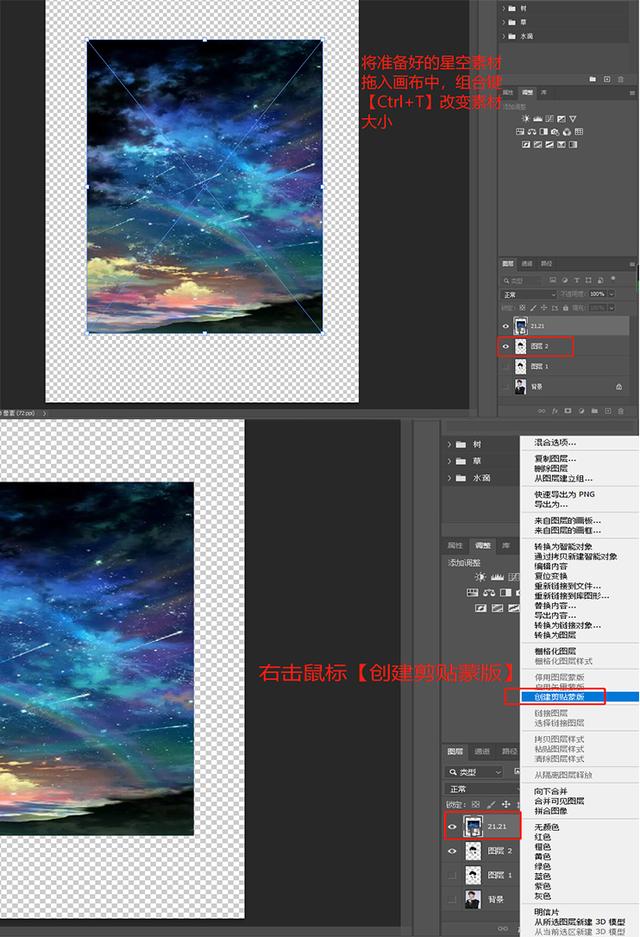Add a Color Lookup adjustment in upper screenshot
The height and width of the screenshot is (937, 640).
pyautogui.click(x=579, y=131)
